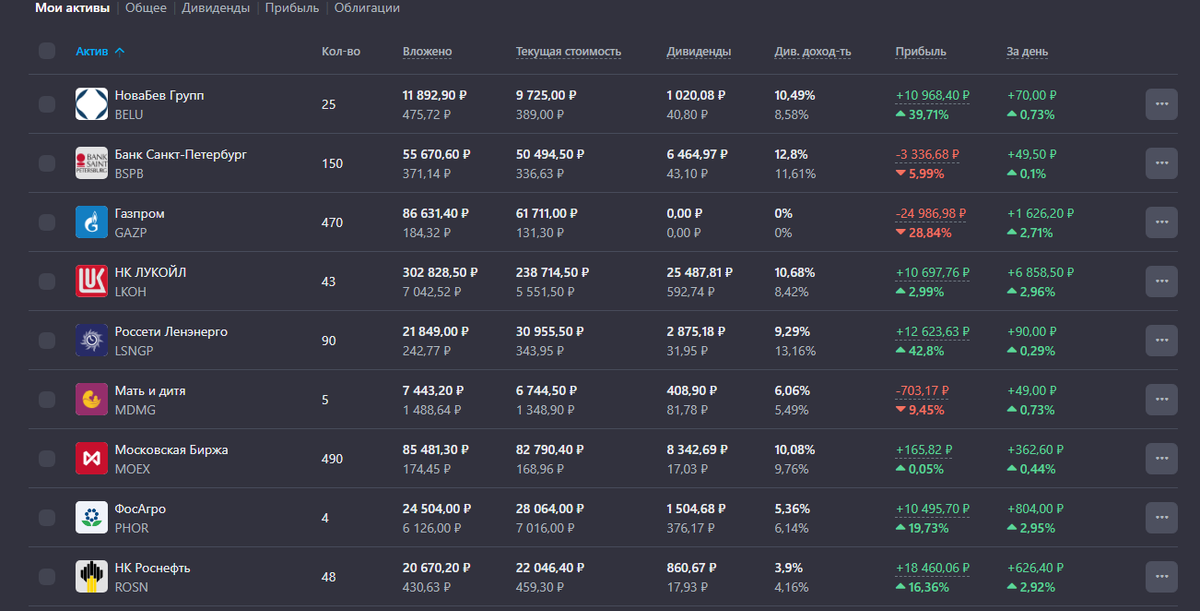Switch to the Дивиденды tab
The width and height of the screenshot is (1200, 611).
click(x=216, y=8)
